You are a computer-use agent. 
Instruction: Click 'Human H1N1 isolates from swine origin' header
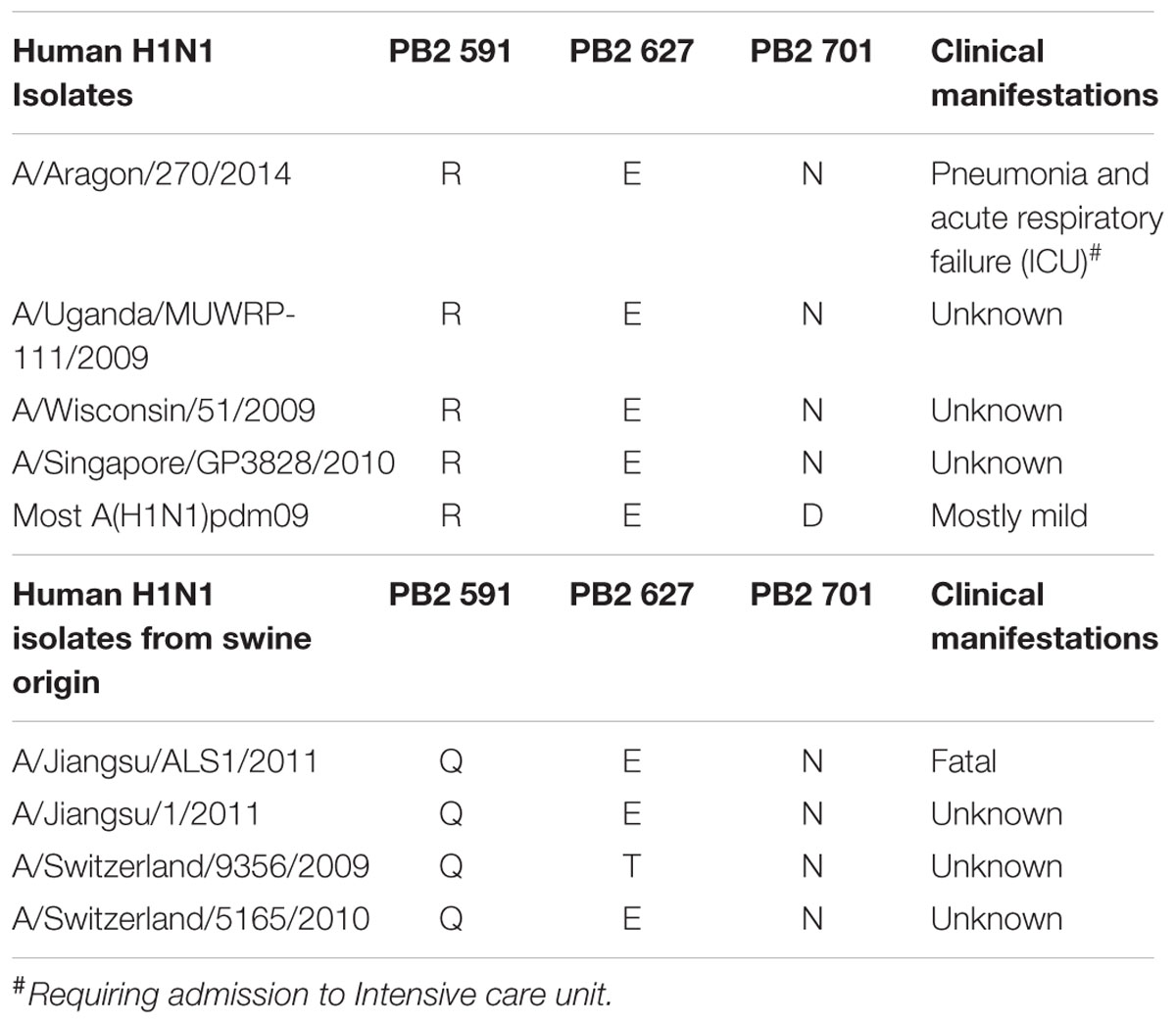point(162,638)
